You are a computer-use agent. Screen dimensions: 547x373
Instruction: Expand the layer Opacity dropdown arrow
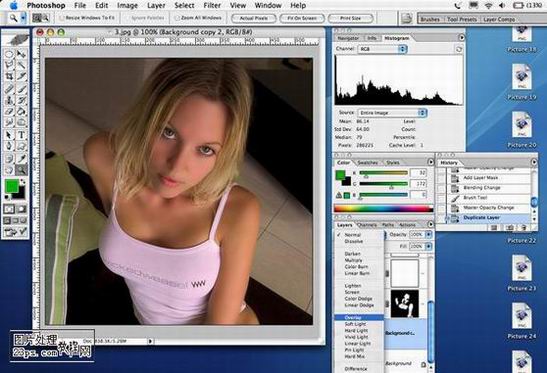point(428,235)
